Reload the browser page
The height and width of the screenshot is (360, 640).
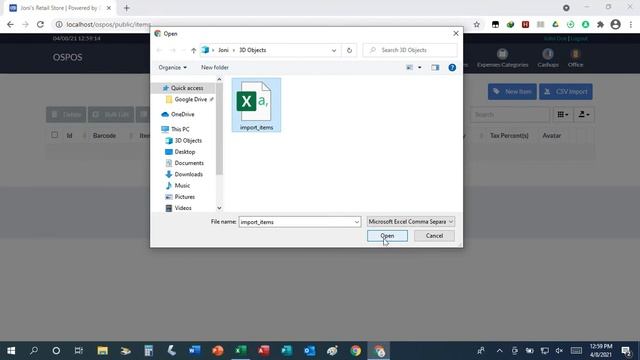[x=40, y=24]
